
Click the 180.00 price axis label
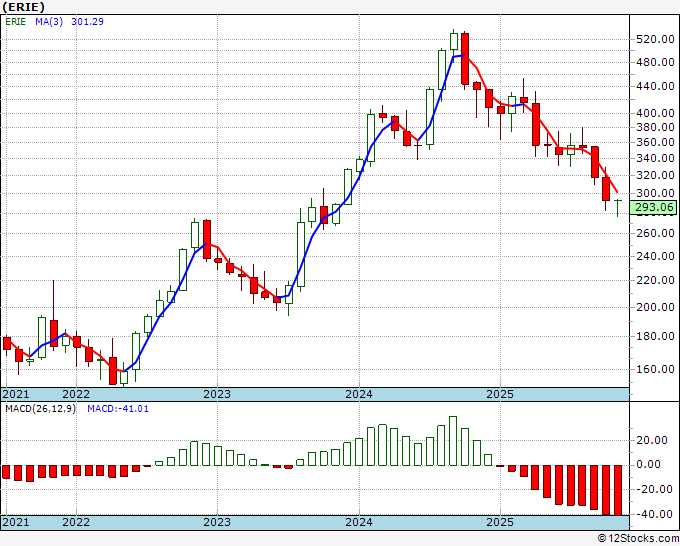tap(655, 337)
